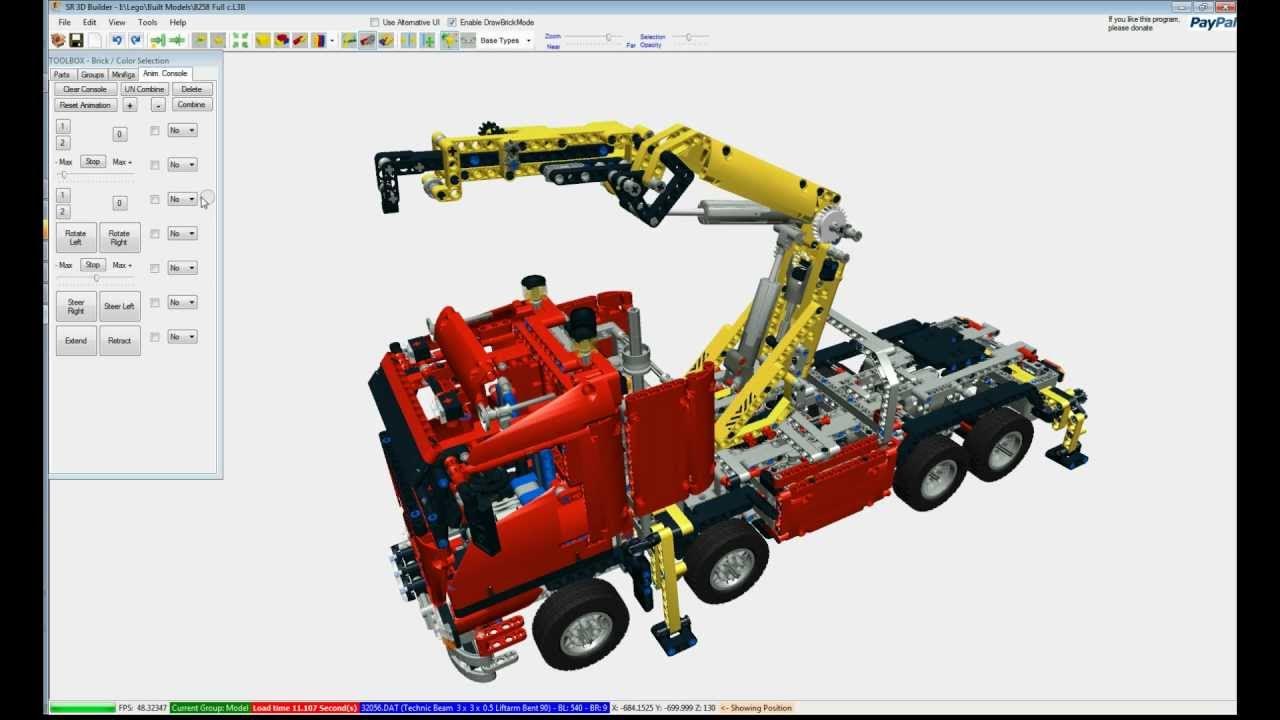Screen dimensions: 1280x720
Task: Click the minus button beside Combine
Action: pyautogui.click(x=158, y=105)
